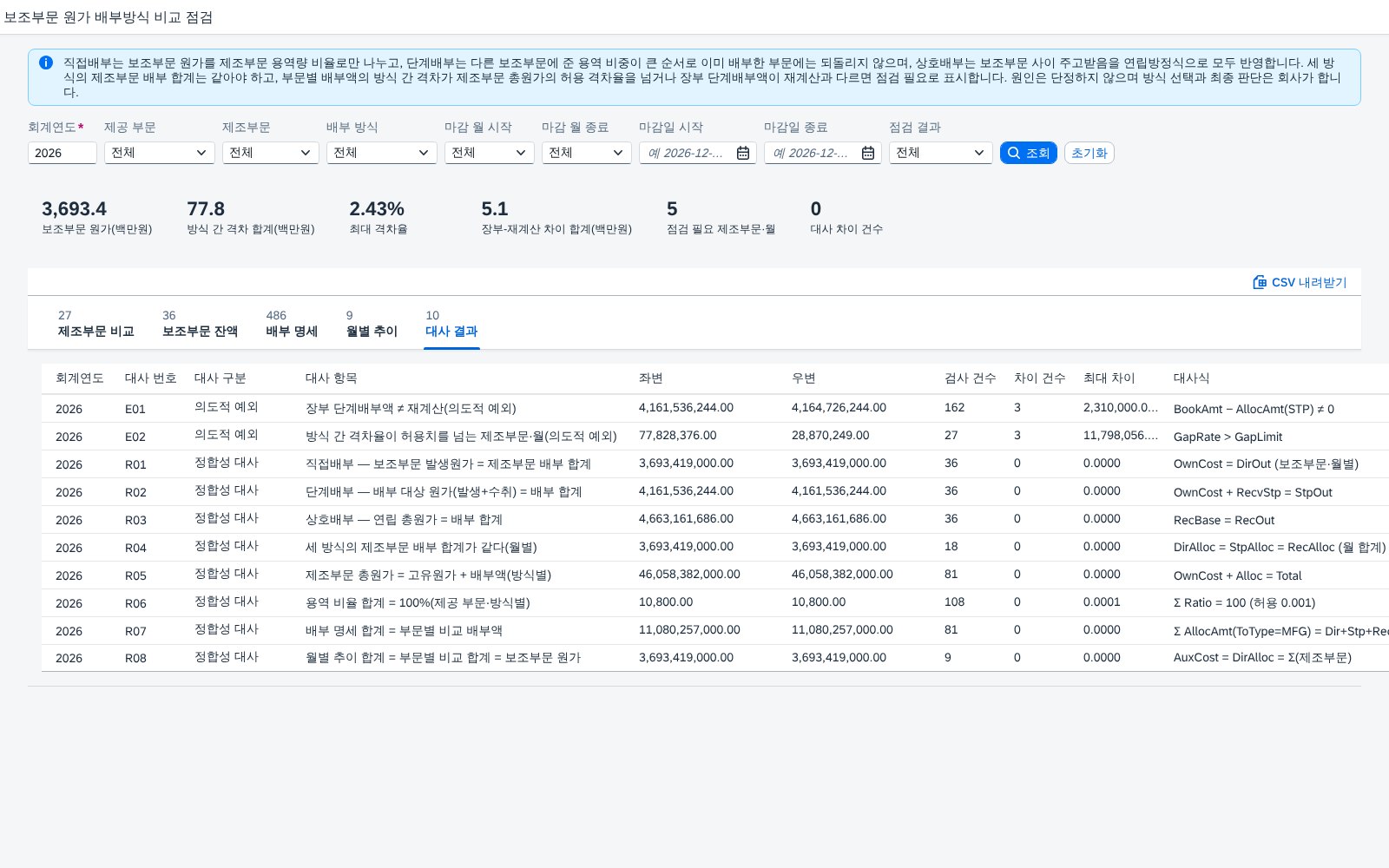The image size is (1389, 868).
Task: Click the 초기화 reset button
Action: point(1089,153)
